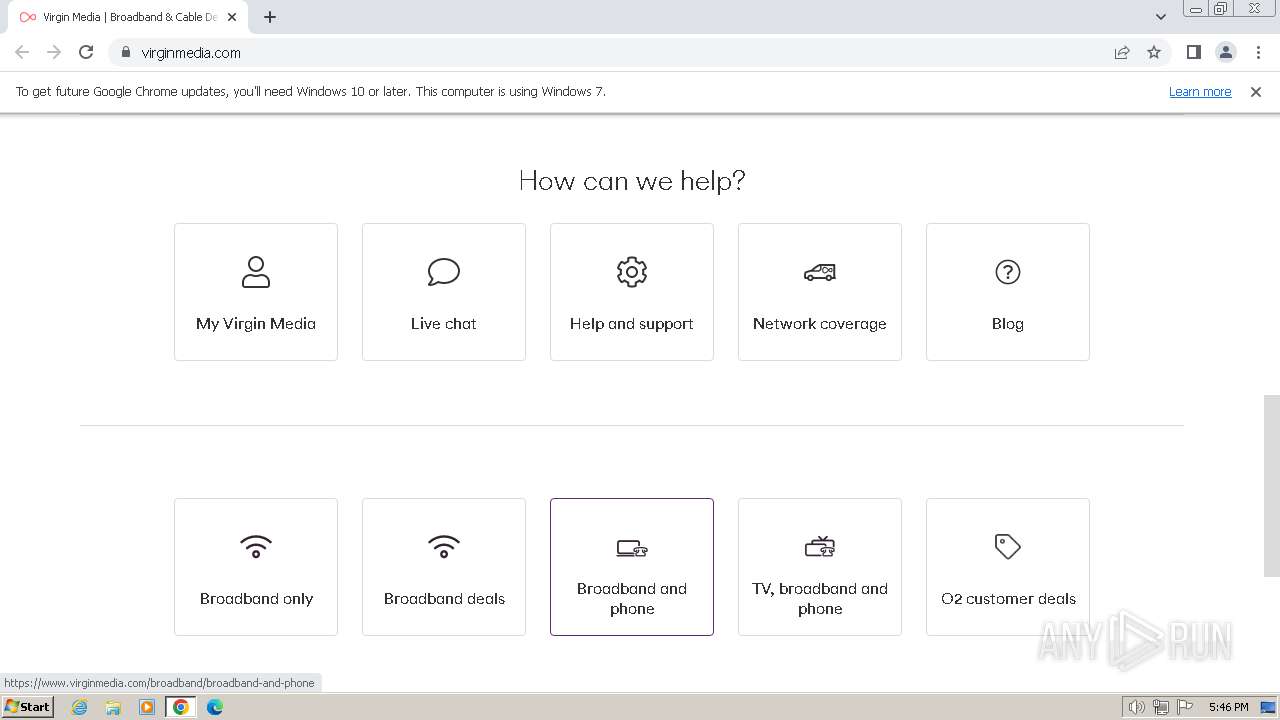
Task: Open Internet Explorer from the taskbar
Action: (80, 707)
